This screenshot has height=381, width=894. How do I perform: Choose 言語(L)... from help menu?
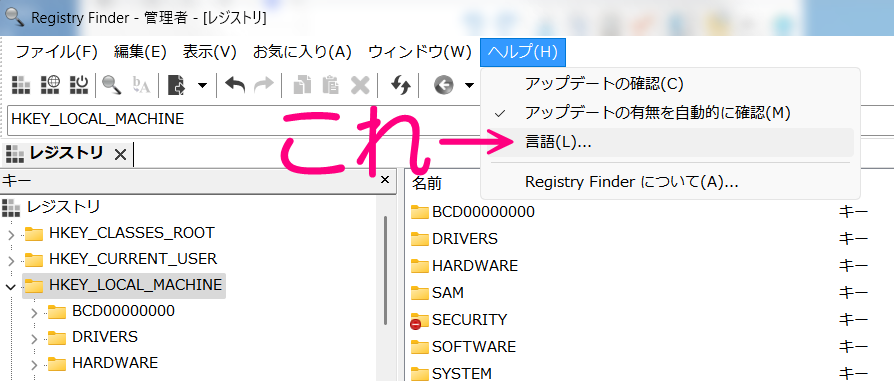pos(669,143)
